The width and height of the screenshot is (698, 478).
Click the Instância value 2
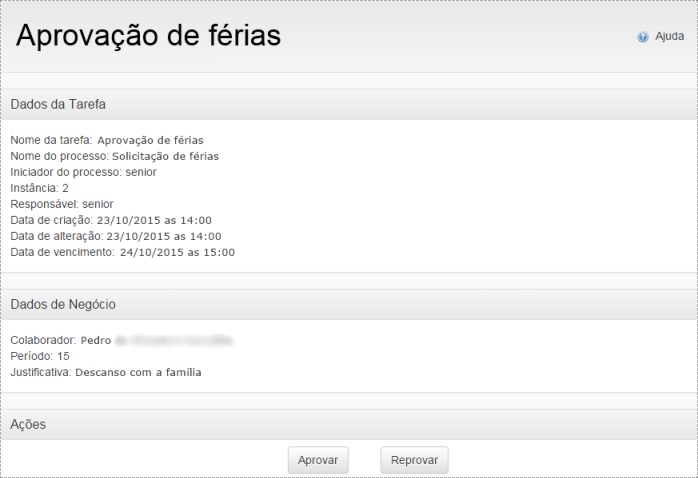point(65,188)
